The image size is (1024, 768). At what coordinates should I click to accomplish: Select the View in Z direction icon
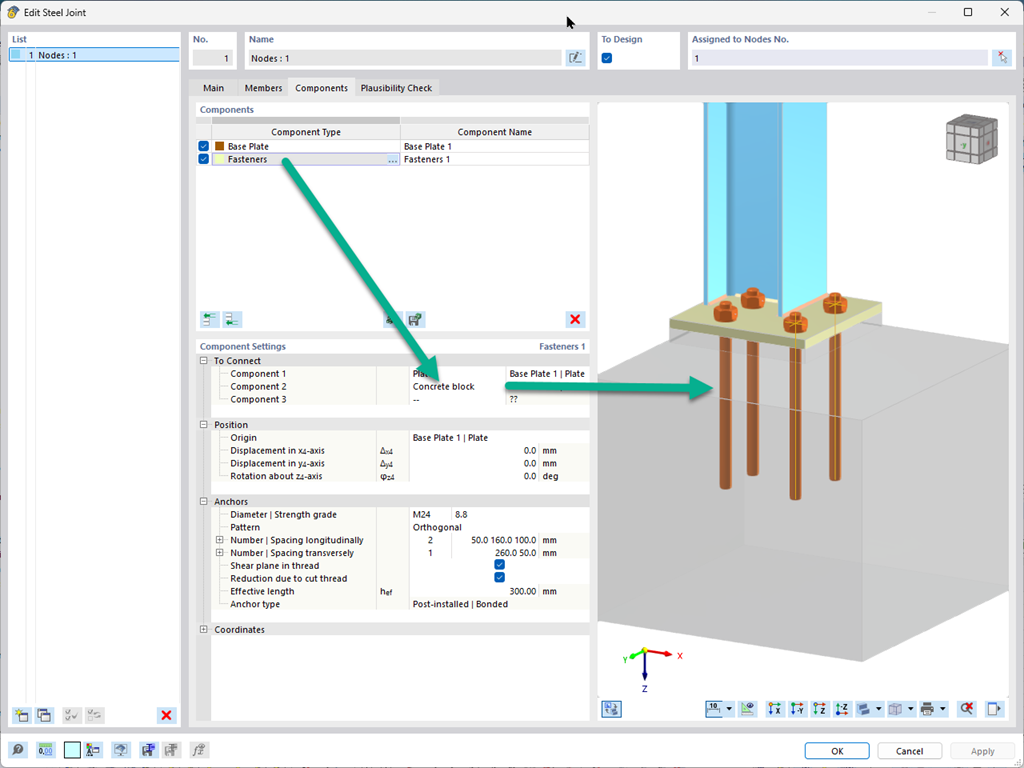[819, 709]
